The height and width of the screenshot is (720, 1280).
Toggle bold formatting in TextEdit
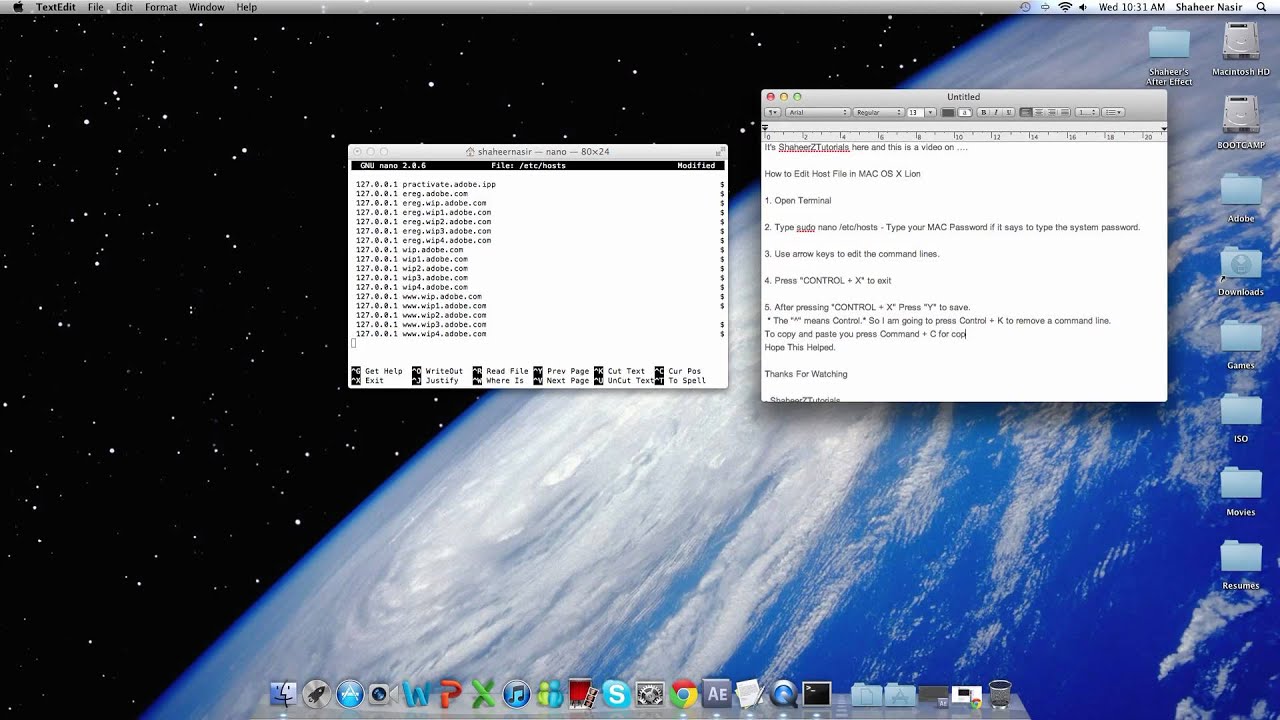pos(984,112)
